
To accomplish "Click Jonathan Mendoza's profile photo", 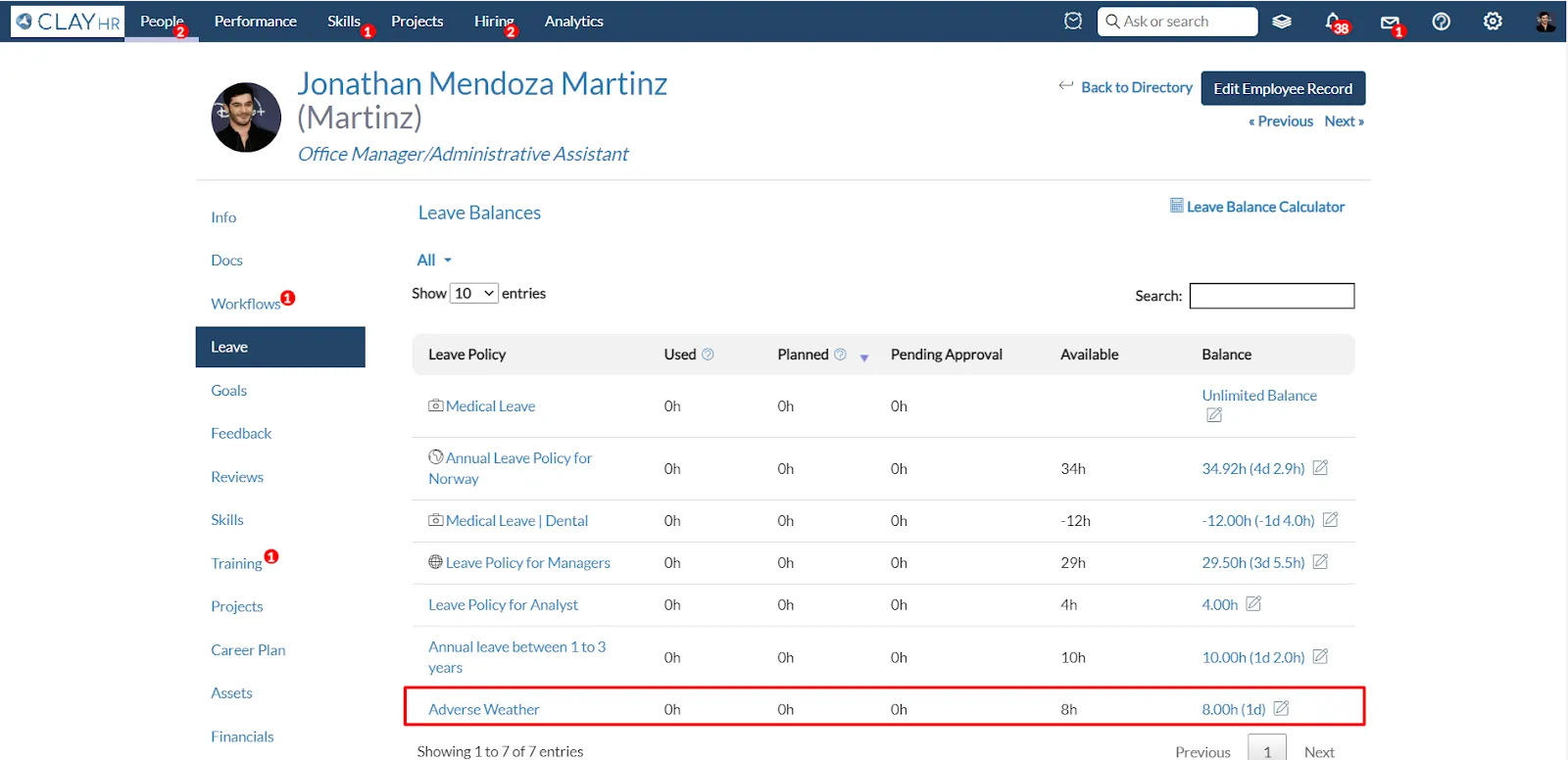I will (246, 118).
